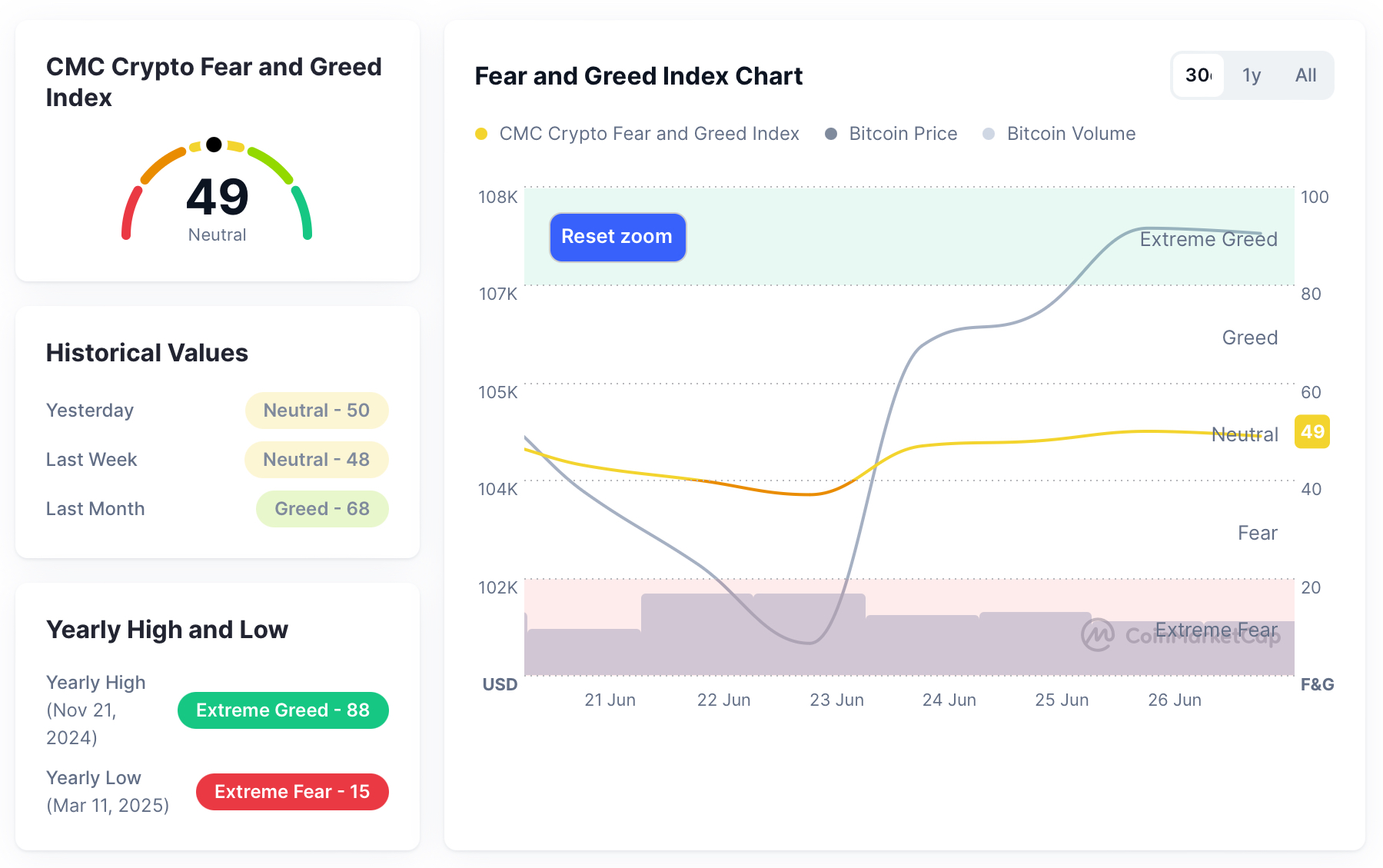Image resolution: width=1383 pixels, height=868 pixels.
Task: Click the 23 Jun date on chart axis
Action: [x=836, y=700]
